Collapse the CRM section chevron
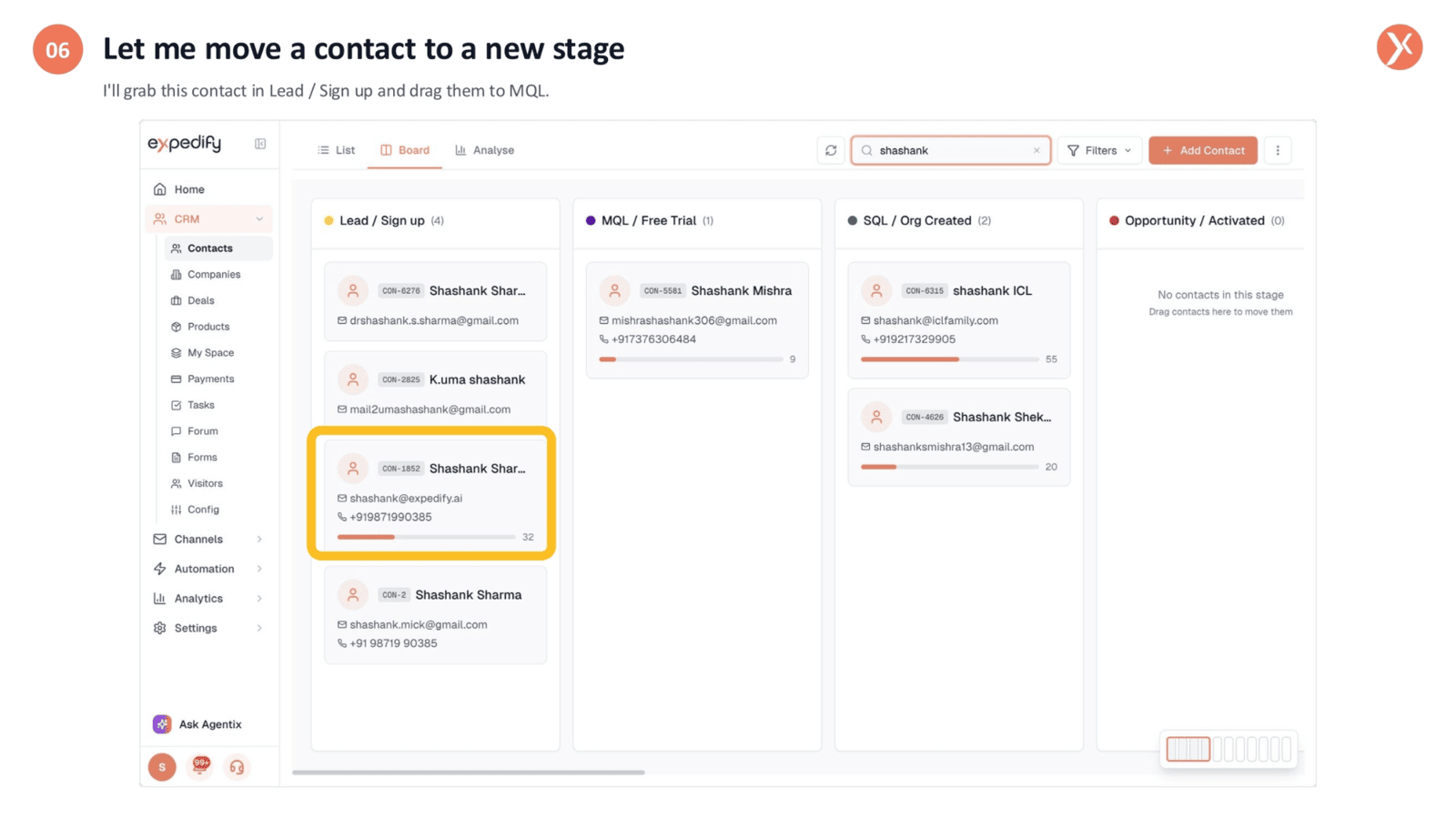Screen dimensions: 1456x819 coord(259,219)
